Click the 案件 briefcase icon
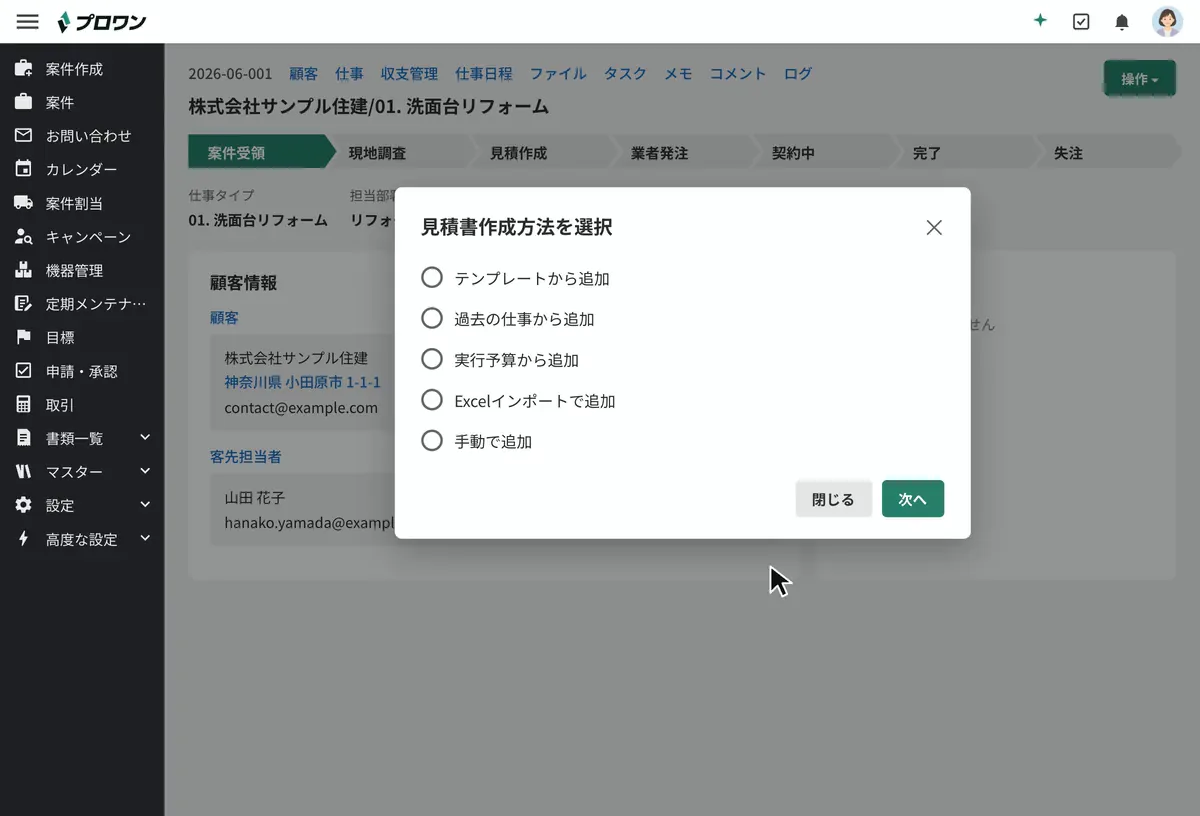1200x816 pixels. point(23,102)
